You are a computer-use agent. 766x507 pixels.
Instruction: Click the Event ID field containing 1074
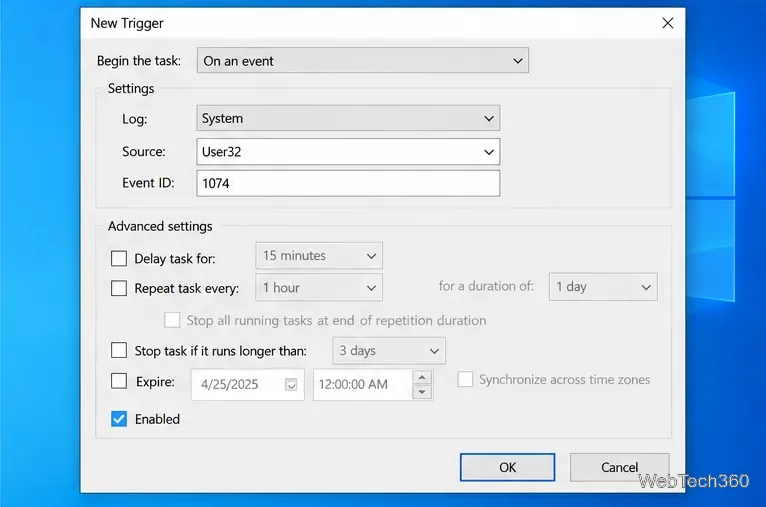(348, 183)
